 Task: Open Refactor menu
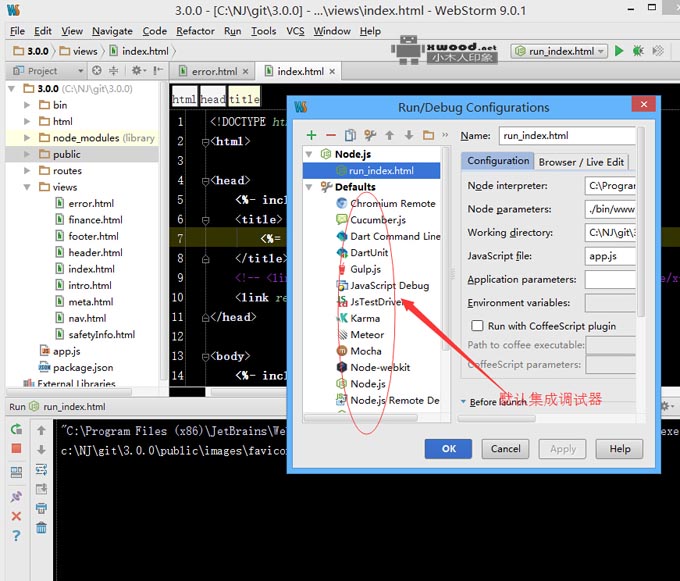[195, 31]
